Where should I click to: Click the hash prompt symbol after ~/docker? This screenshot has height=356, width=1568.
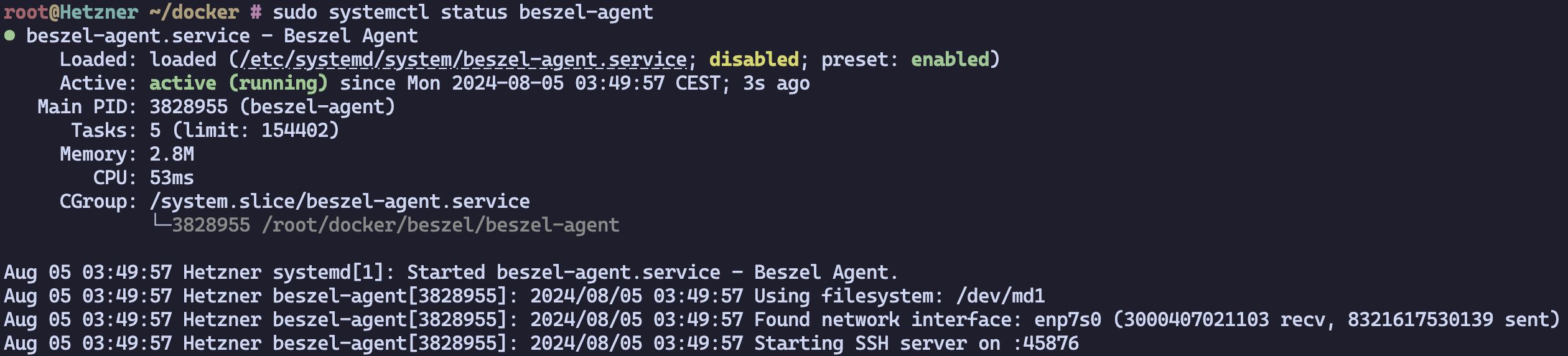click(x=255, y=12)
